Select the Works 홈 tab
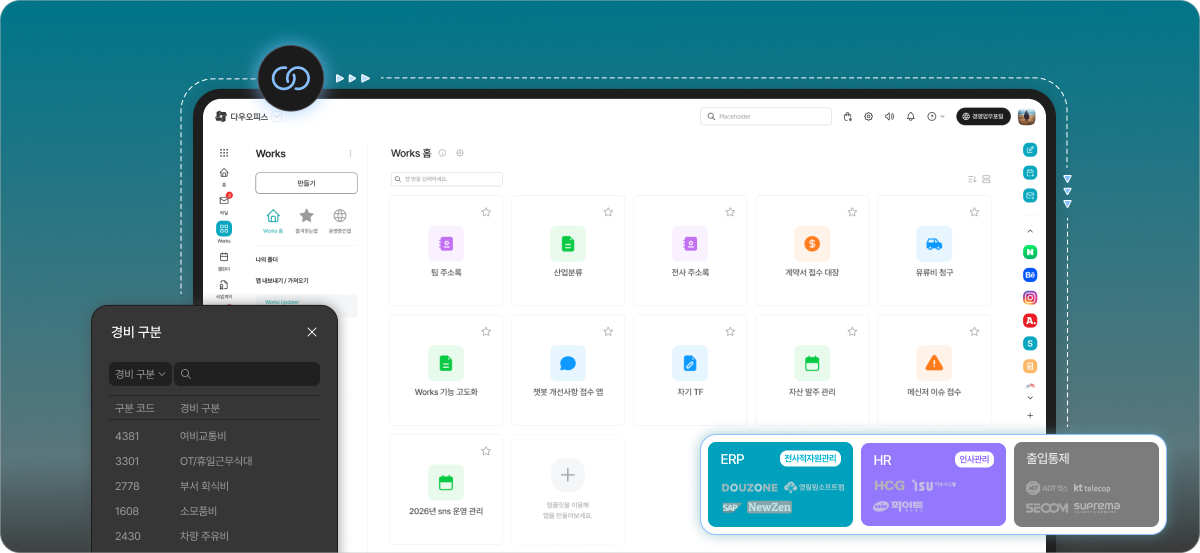This screenshot has height=553, width=1200. tap(273, 219)
